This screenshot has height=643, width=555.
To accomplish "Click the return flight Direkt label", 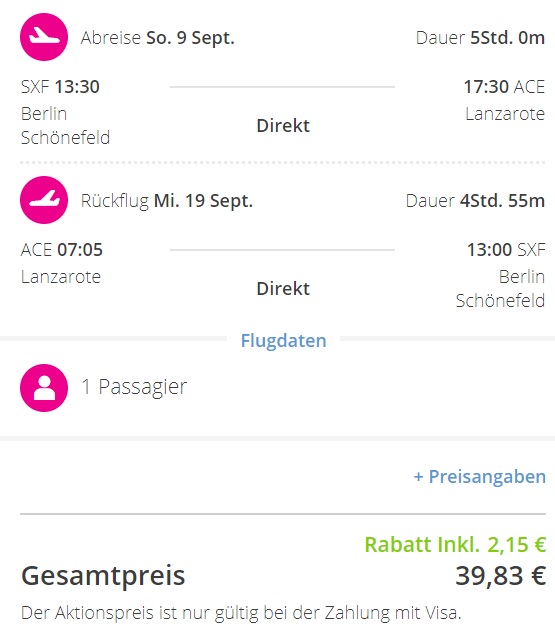I will point(283,289).
